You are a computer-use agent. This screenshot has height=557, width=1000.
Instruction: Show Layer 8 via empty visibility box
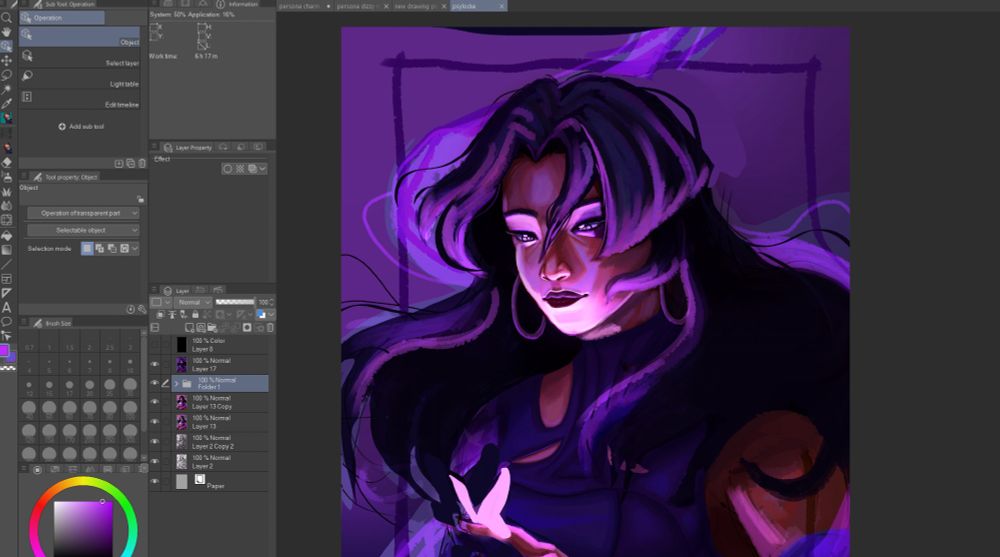(x=154, y=345)
